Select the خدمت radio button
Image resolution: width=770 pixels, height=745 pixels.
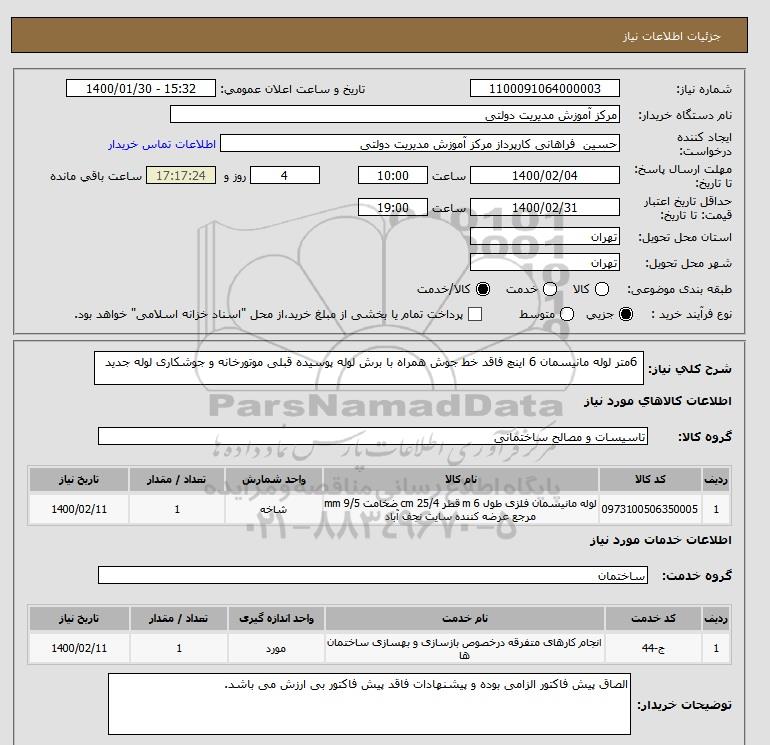click(x=550, y=289)
